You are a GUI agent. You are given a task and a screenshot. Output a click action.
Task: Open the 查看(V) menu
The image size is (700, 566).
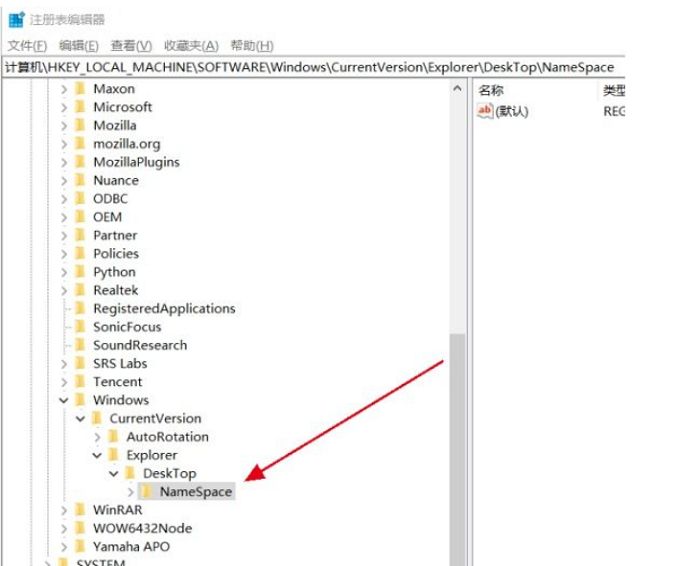[131, 46]
